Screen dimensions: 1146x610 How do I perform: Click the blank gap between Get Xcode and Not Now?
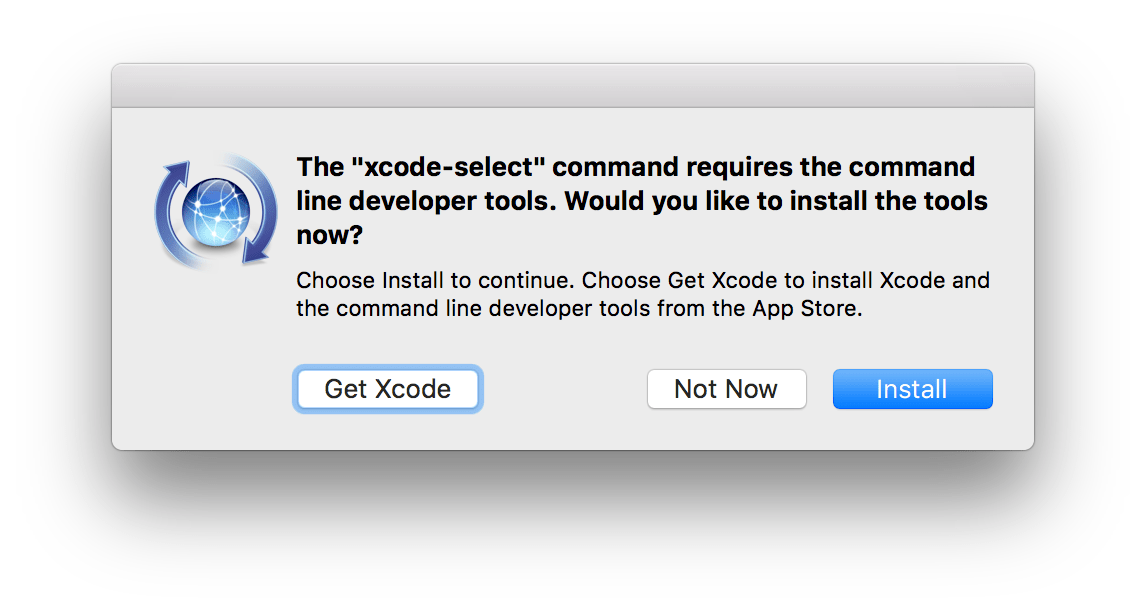coord(565,389)
